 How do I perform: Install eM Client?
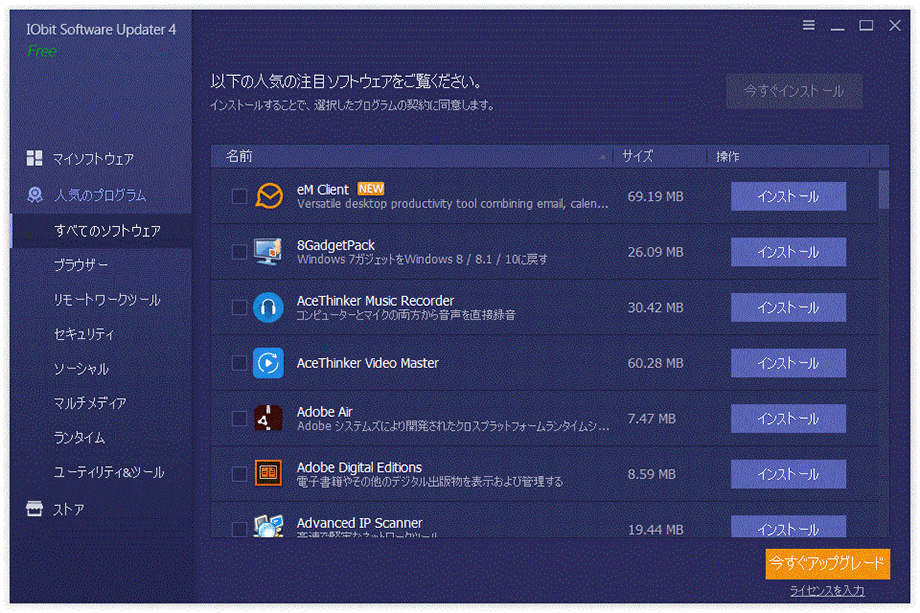[x=788, y=196]
